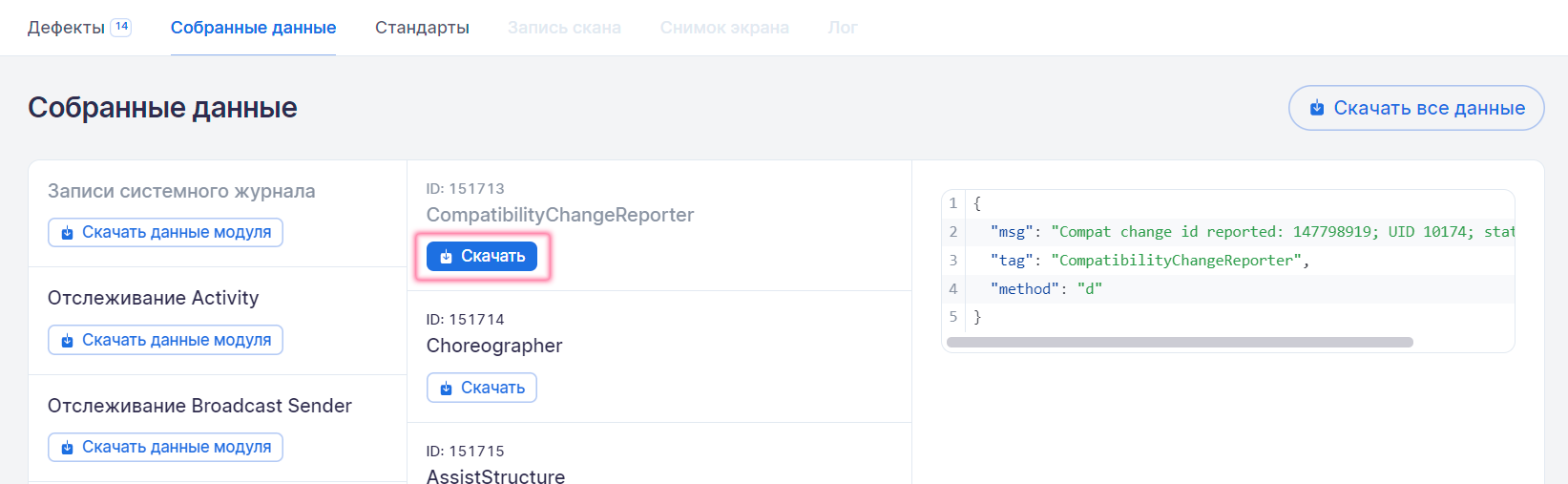Open the Снимок экрана tab
Image resolution: width=1568 pixels, height=484 pixels.
[x=724, y=28]
